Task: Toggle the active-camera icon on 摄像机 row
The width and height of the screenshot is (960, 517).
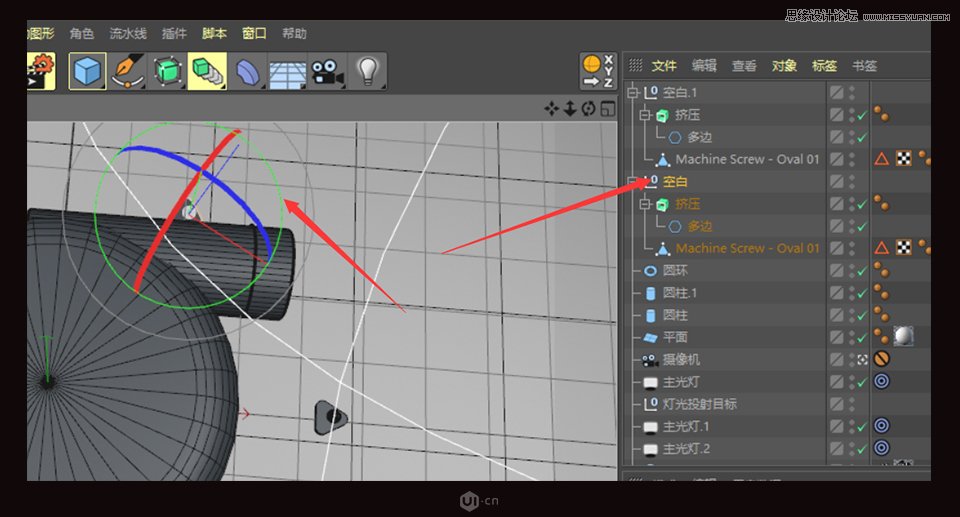Action: 862,360
